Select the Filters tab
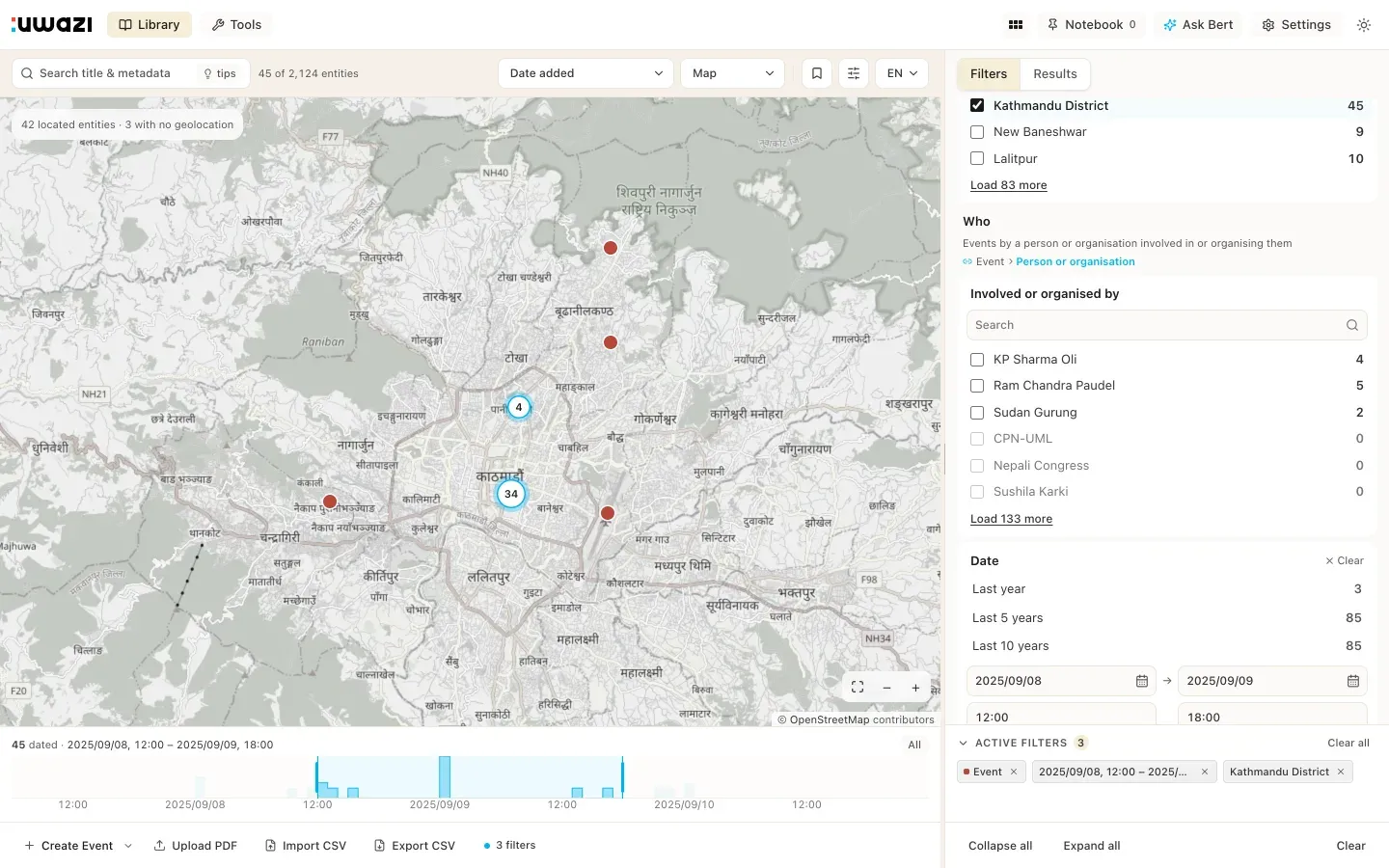Viewport: 1389px width, 868px height. (989, 74)
